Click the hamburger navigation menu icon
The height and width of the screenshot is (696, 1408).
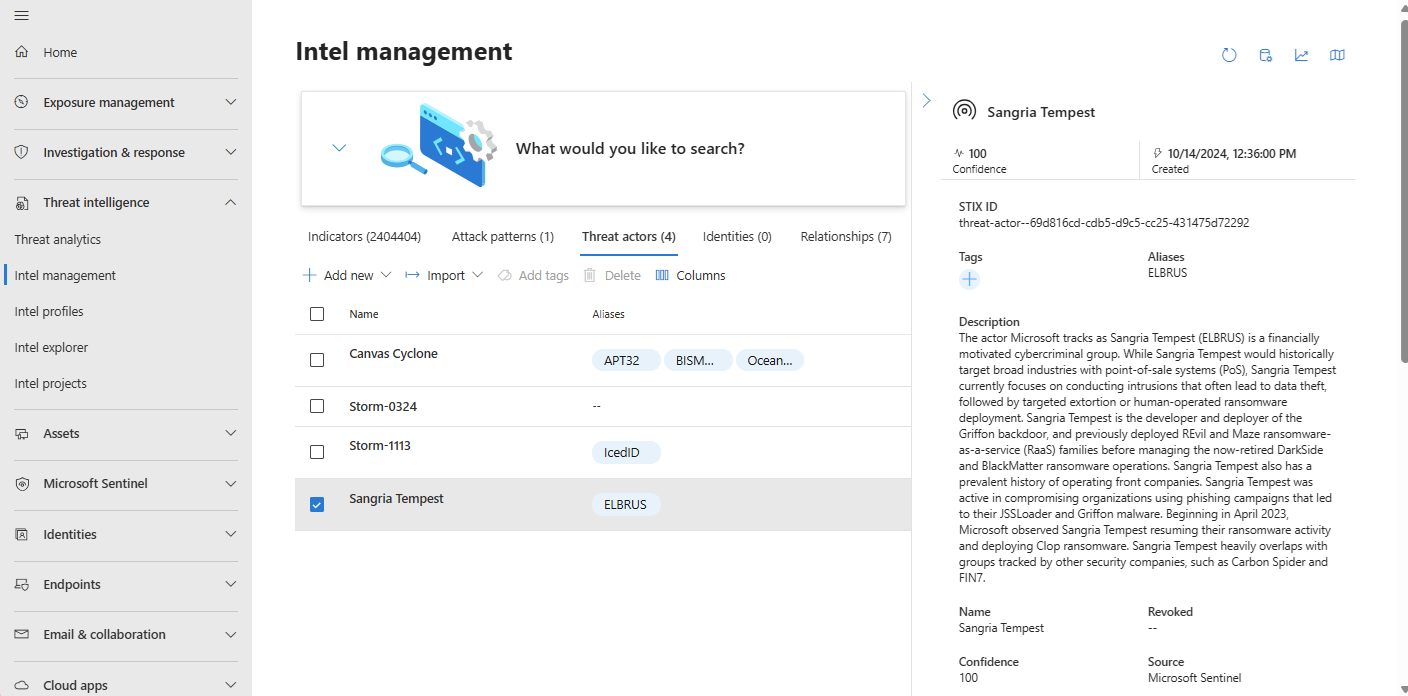click(22, 15)
